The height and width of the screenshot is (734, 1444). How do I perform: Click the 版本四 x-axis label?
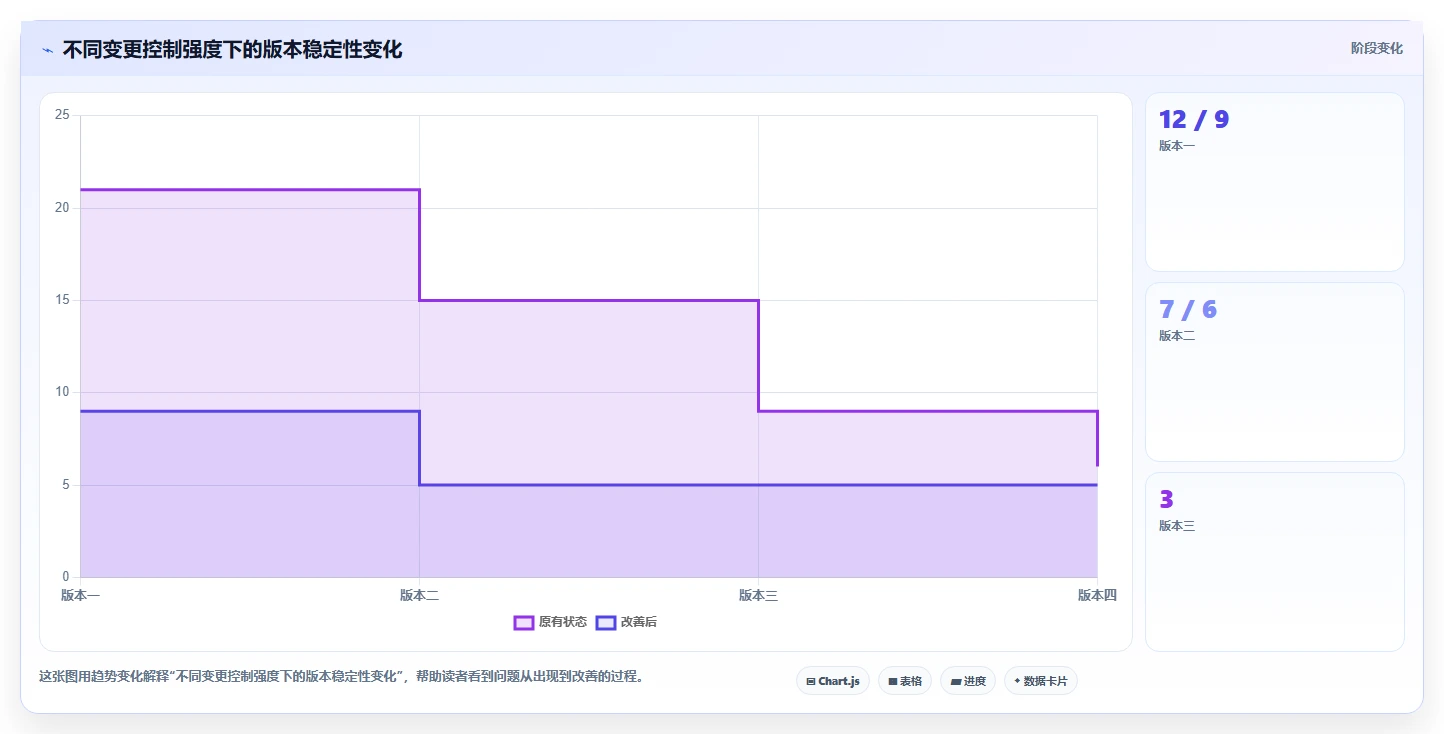[1097, 596]
